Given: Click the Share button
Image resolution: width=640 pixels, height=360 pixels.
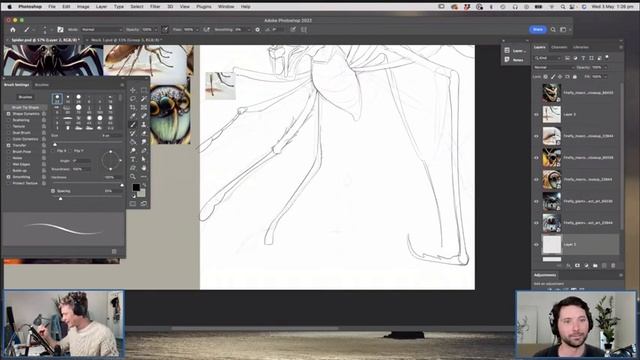Looking at the screenshot, I should 538,29.
